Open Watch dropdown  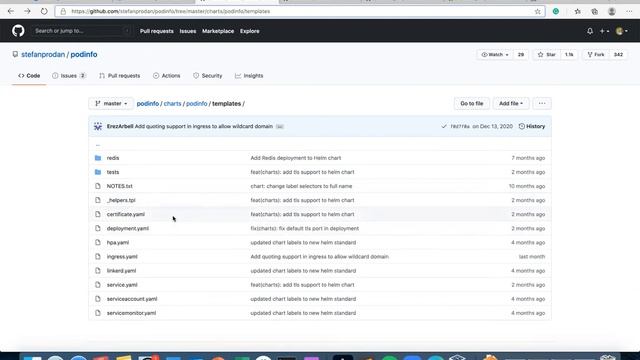494,55
